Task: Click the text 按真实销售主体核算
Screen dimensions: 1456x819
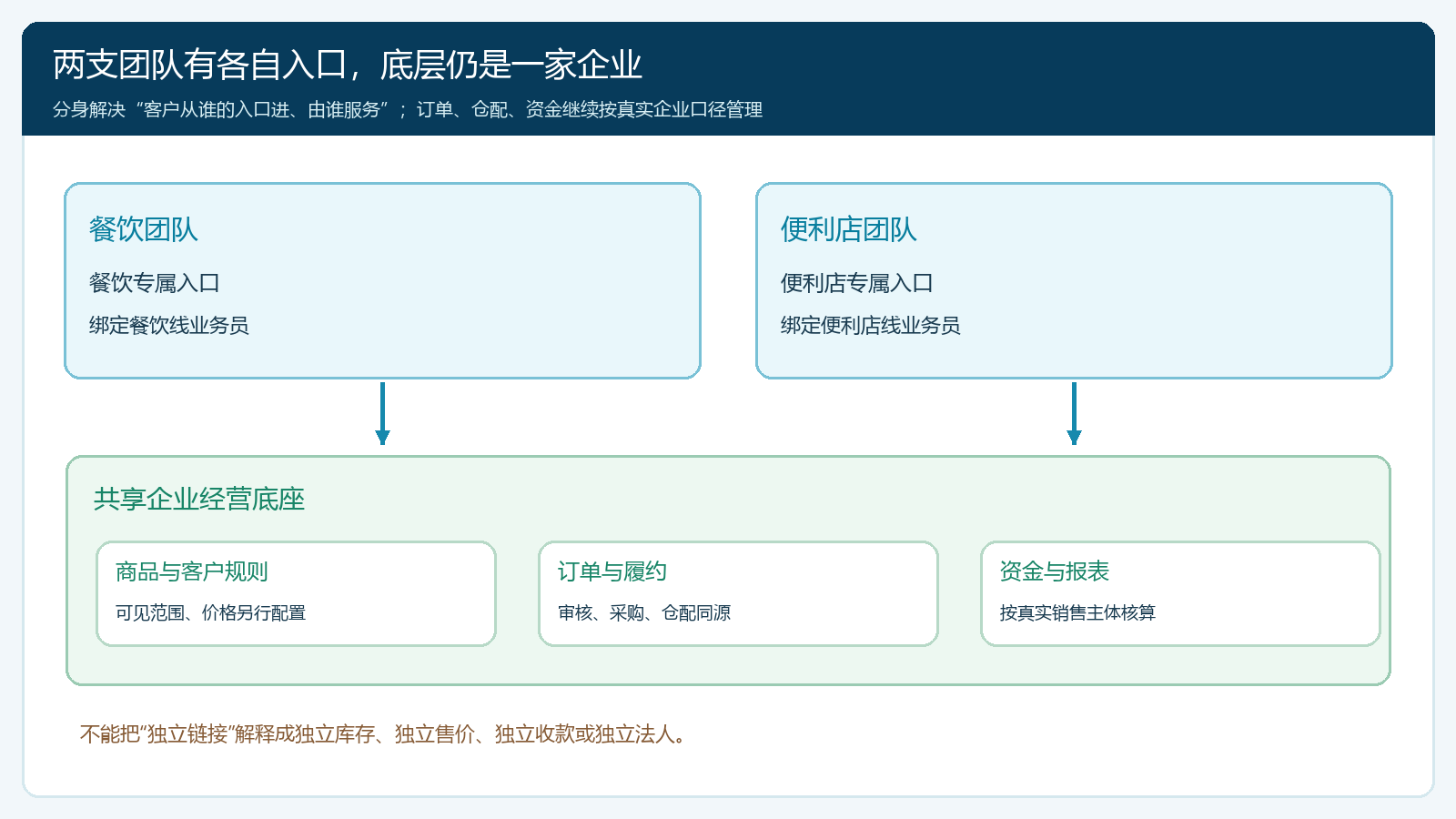Action: point(1078,613)
